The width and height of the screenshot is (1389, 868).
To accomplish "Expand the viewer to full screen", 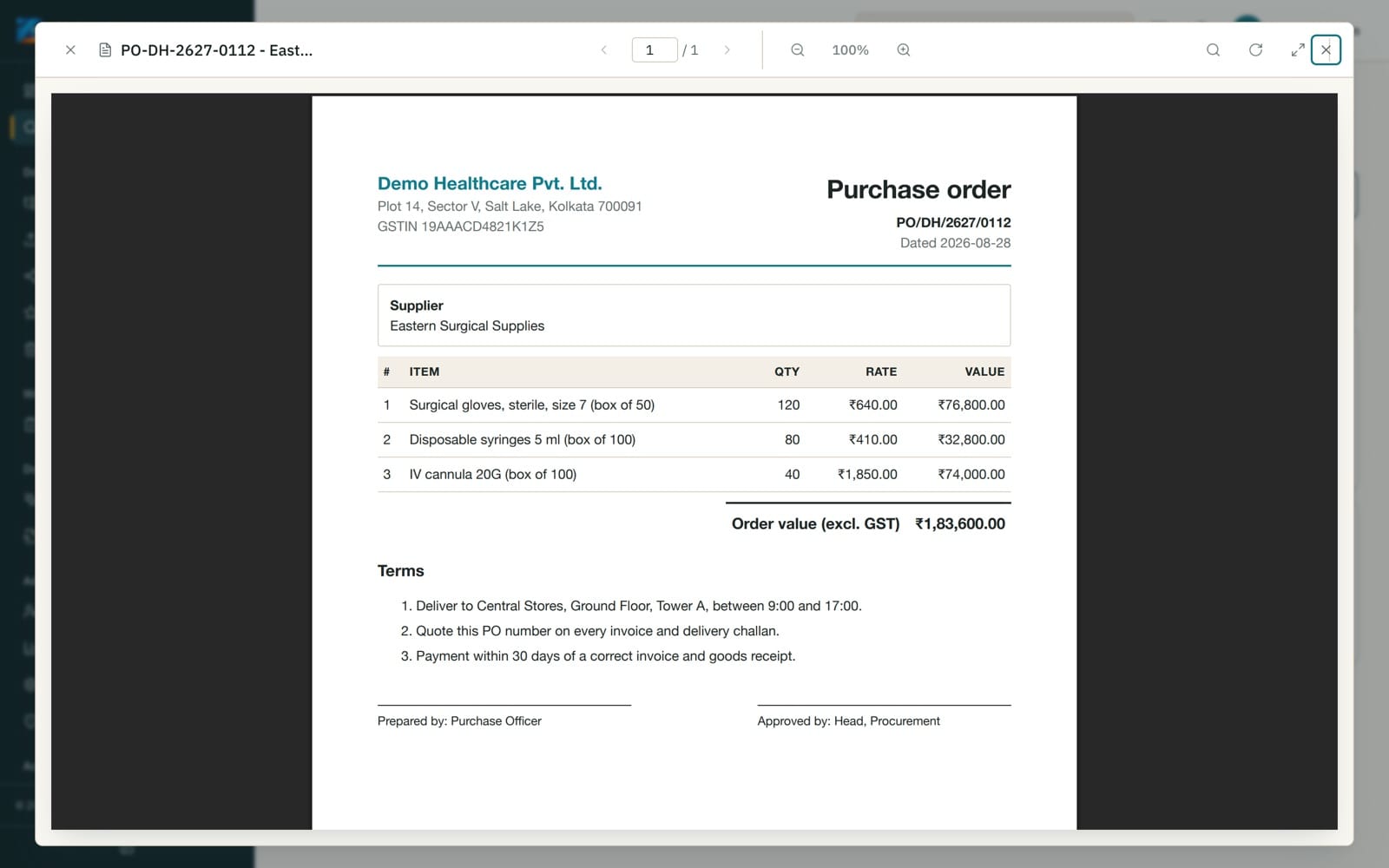I will 1298,50.
